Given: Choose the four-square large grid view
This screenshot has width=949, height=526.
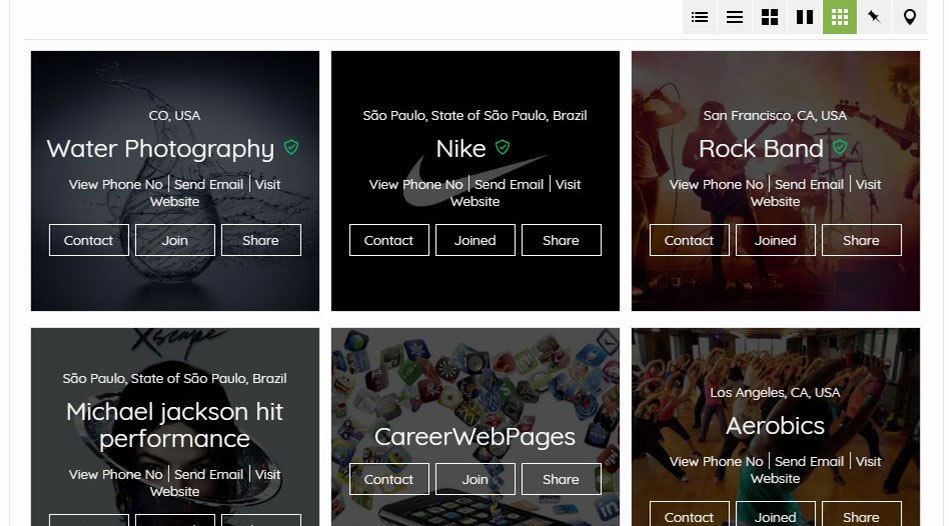Looking at the screenshot, I should [x=770, y=17].
